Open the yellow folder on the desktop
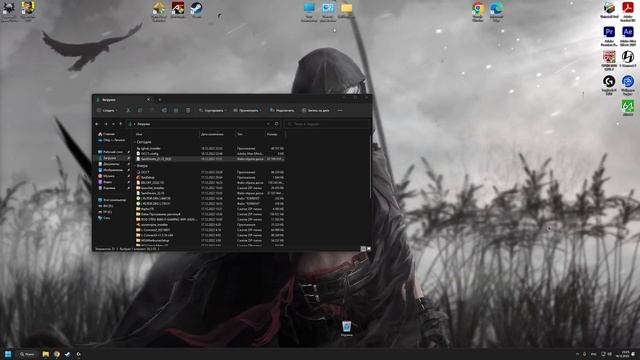640x360 pixels. pos(347,10)
